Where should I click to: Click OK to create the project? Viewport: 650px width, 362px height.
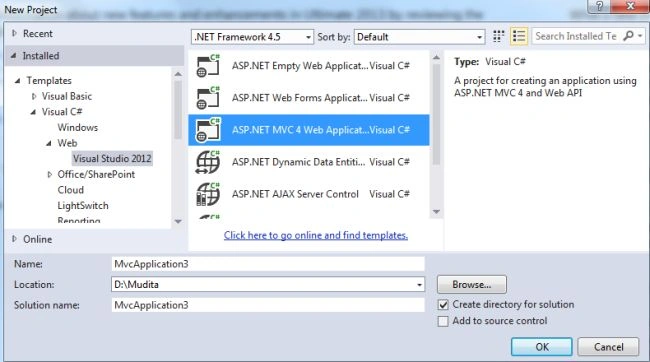(541, 347)
